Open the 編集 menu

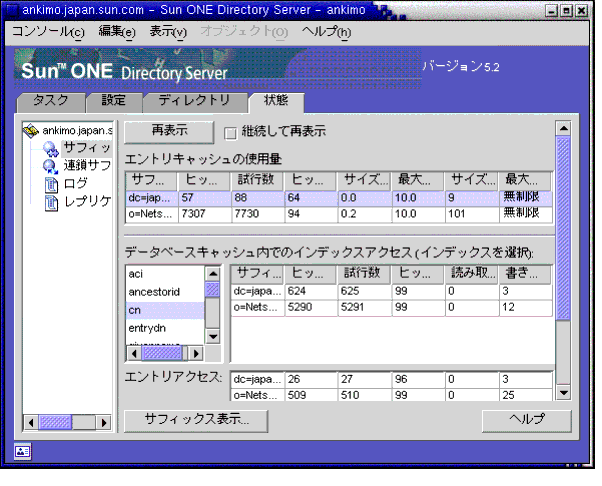pyautogui.click(x=117, y=32)
